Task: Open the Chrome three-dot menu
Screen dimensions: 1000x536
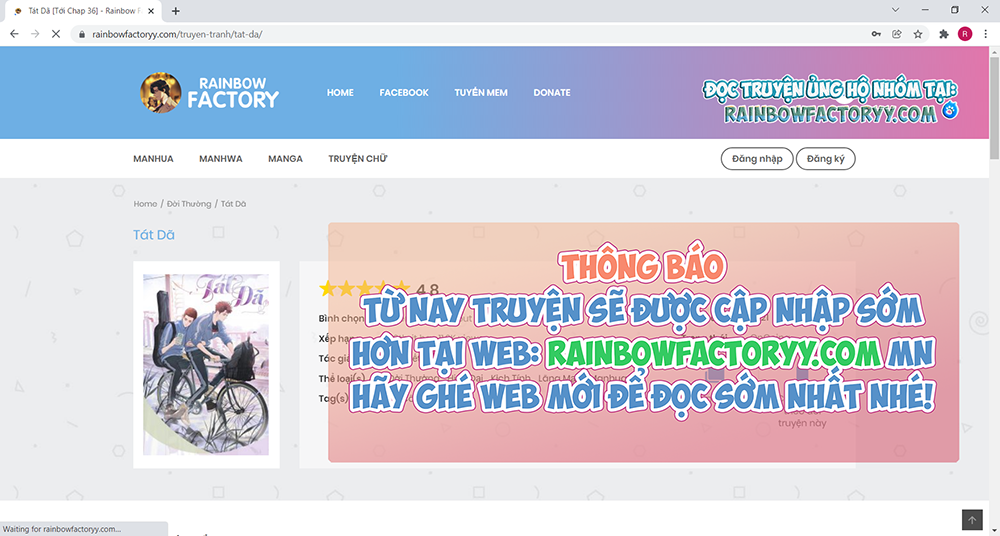Action: coord(985,33)
